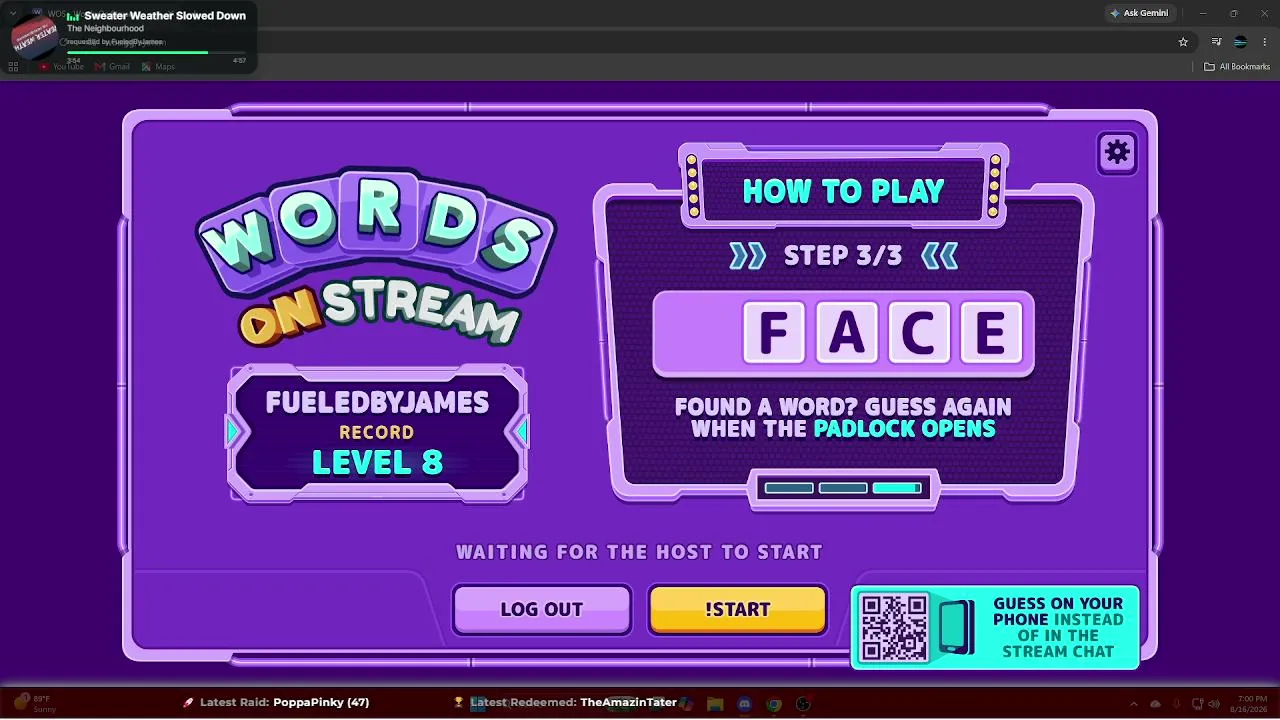Bookmark this page with the star icon

coord(1183,42)
